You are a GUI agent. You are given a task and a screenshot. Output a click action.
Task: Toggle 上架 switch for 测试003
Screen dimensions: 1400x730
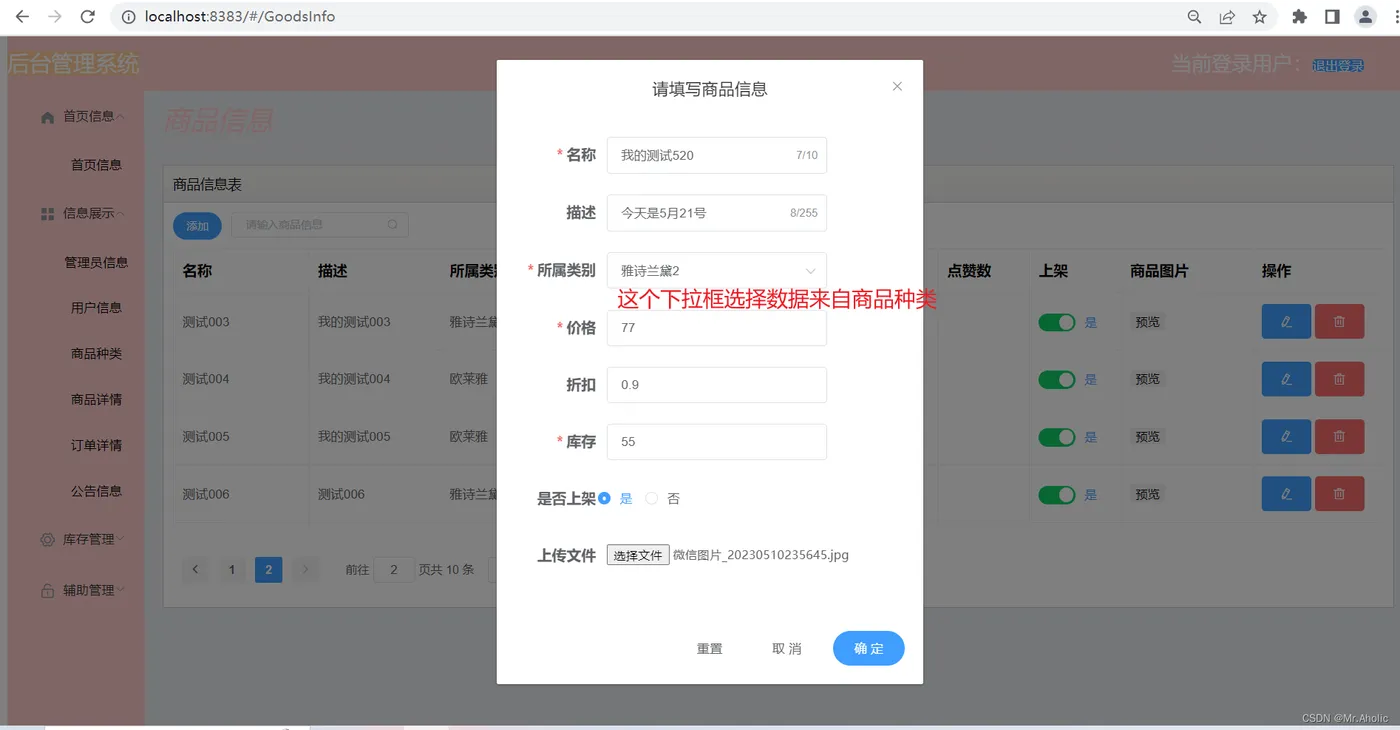(x=1057, y=322)
